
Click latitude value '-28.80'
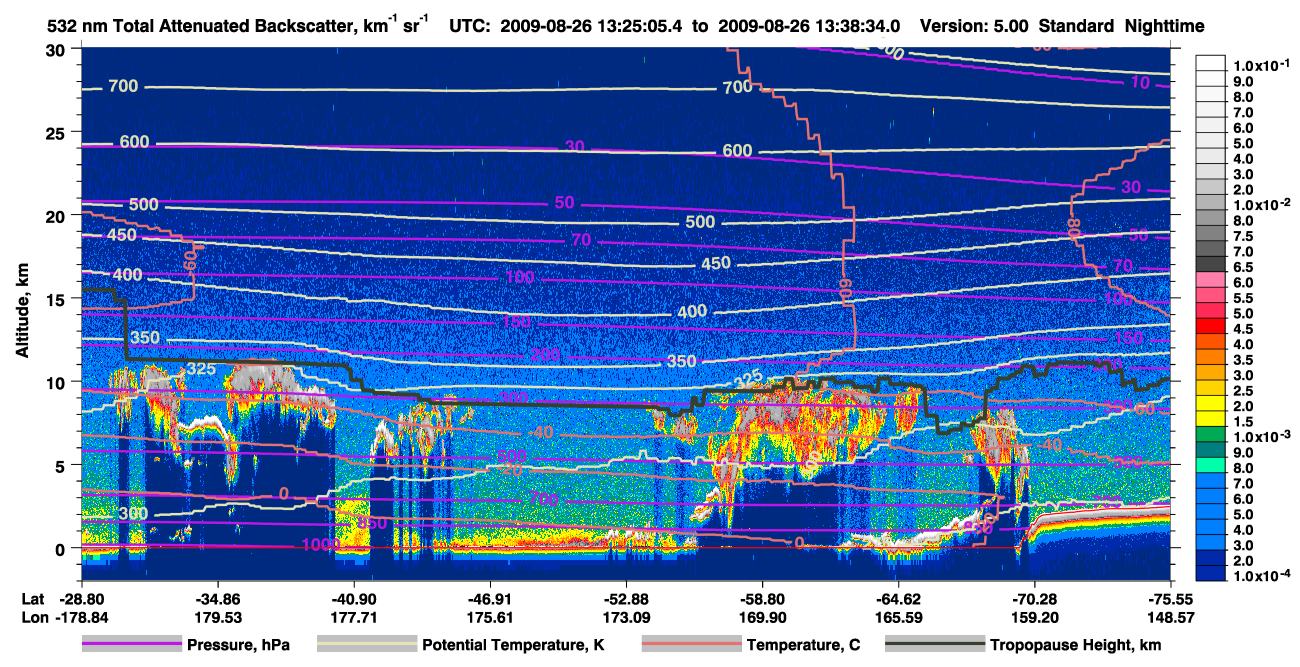[80, 597]
